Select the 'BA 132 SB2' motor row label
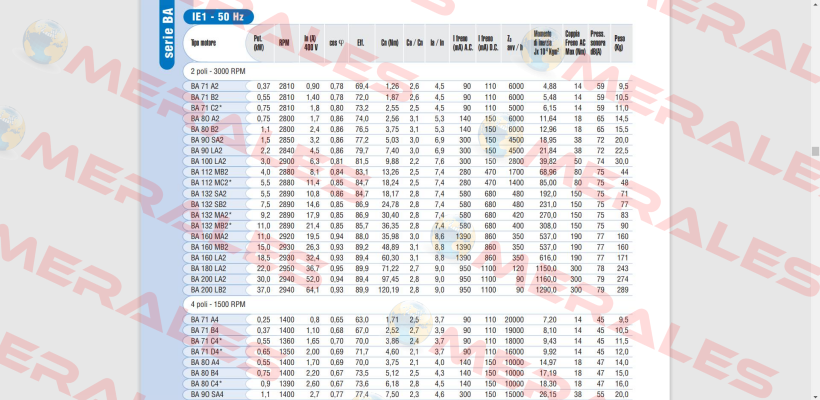This screenshot has height=400, width=820. (x=208, y=204)
